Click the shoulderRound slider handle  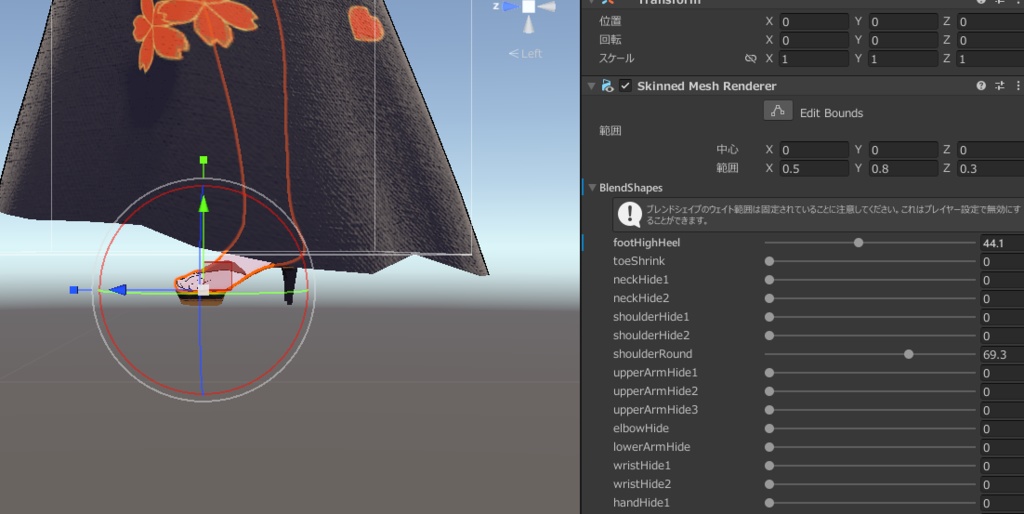click(908, 354)
